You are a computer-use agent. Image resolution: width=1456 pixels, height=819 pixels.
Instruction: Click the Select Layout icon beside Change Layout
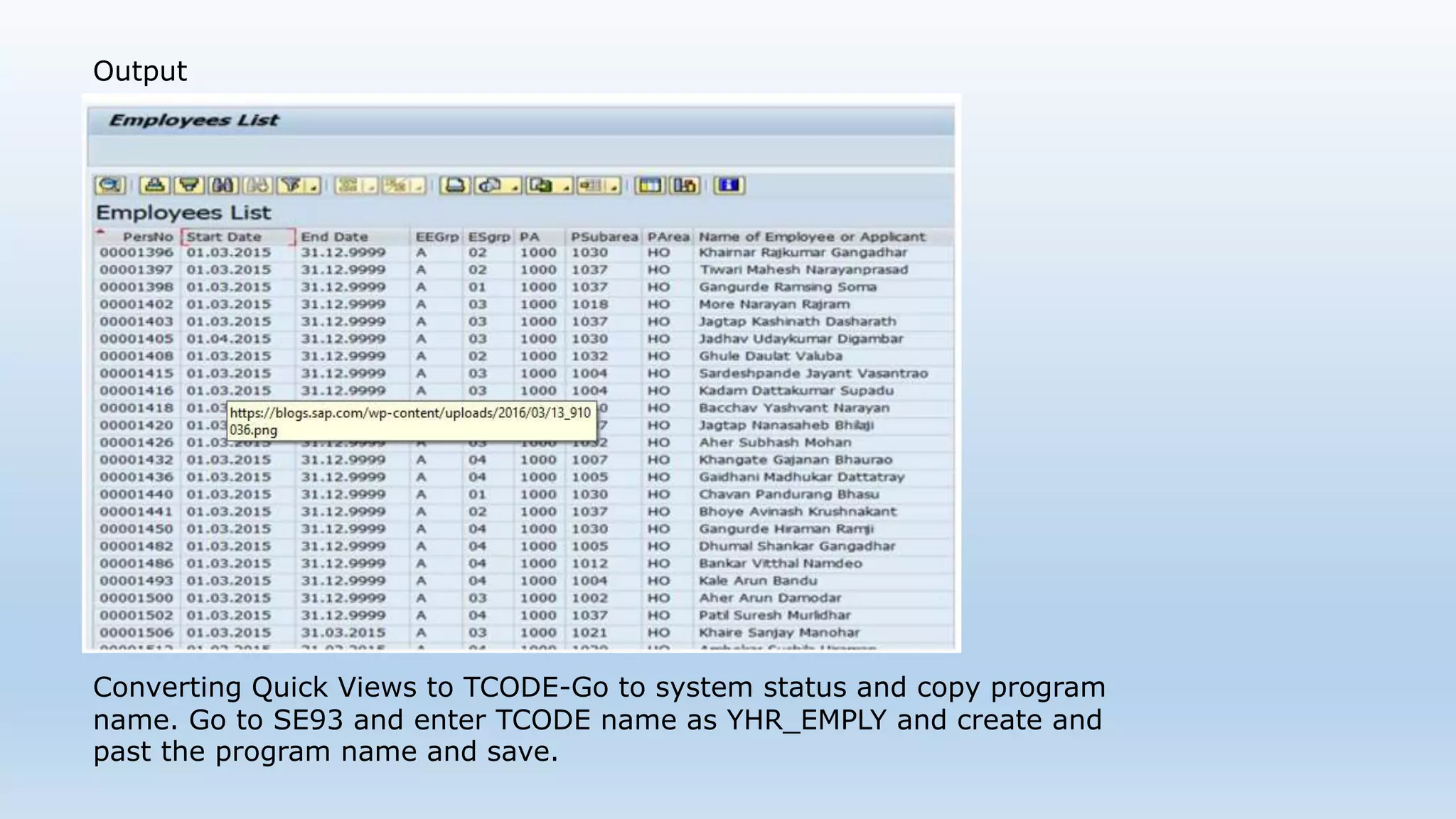pyautogui.click(x=685, y=186)
